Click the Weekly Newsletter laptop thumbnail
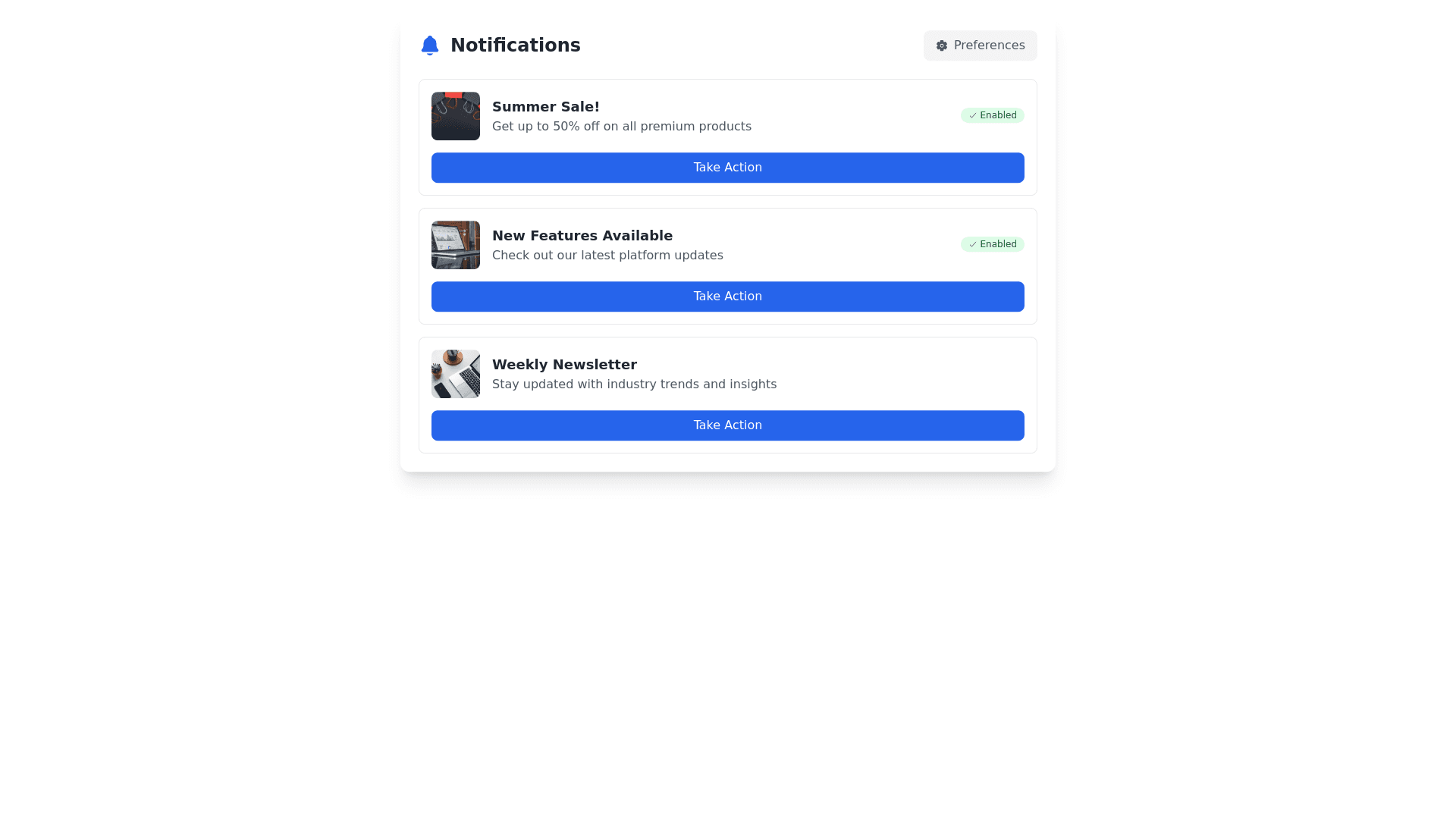 point(455,374)
